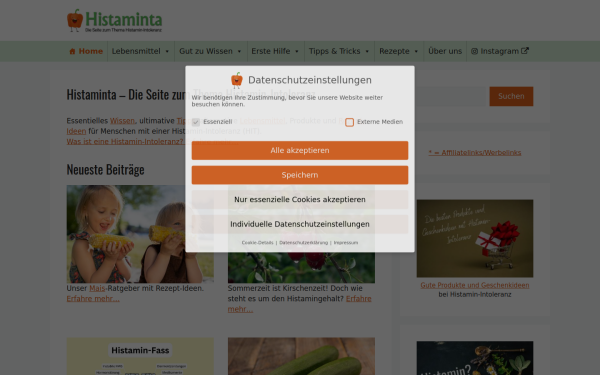Expand the Rezepte dropdown arrow
This screenshot has width=600, height=375.
tap(416, 51)
